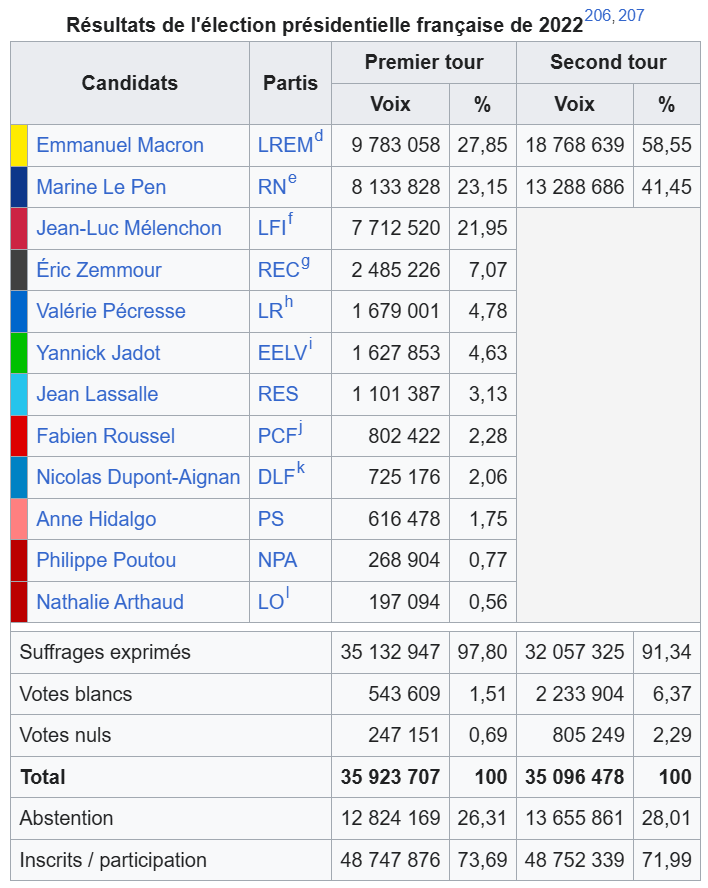Screen dimensions: 708x888
Task: Click the Yannick Jadot candidate name
Action: click(98, 353)
